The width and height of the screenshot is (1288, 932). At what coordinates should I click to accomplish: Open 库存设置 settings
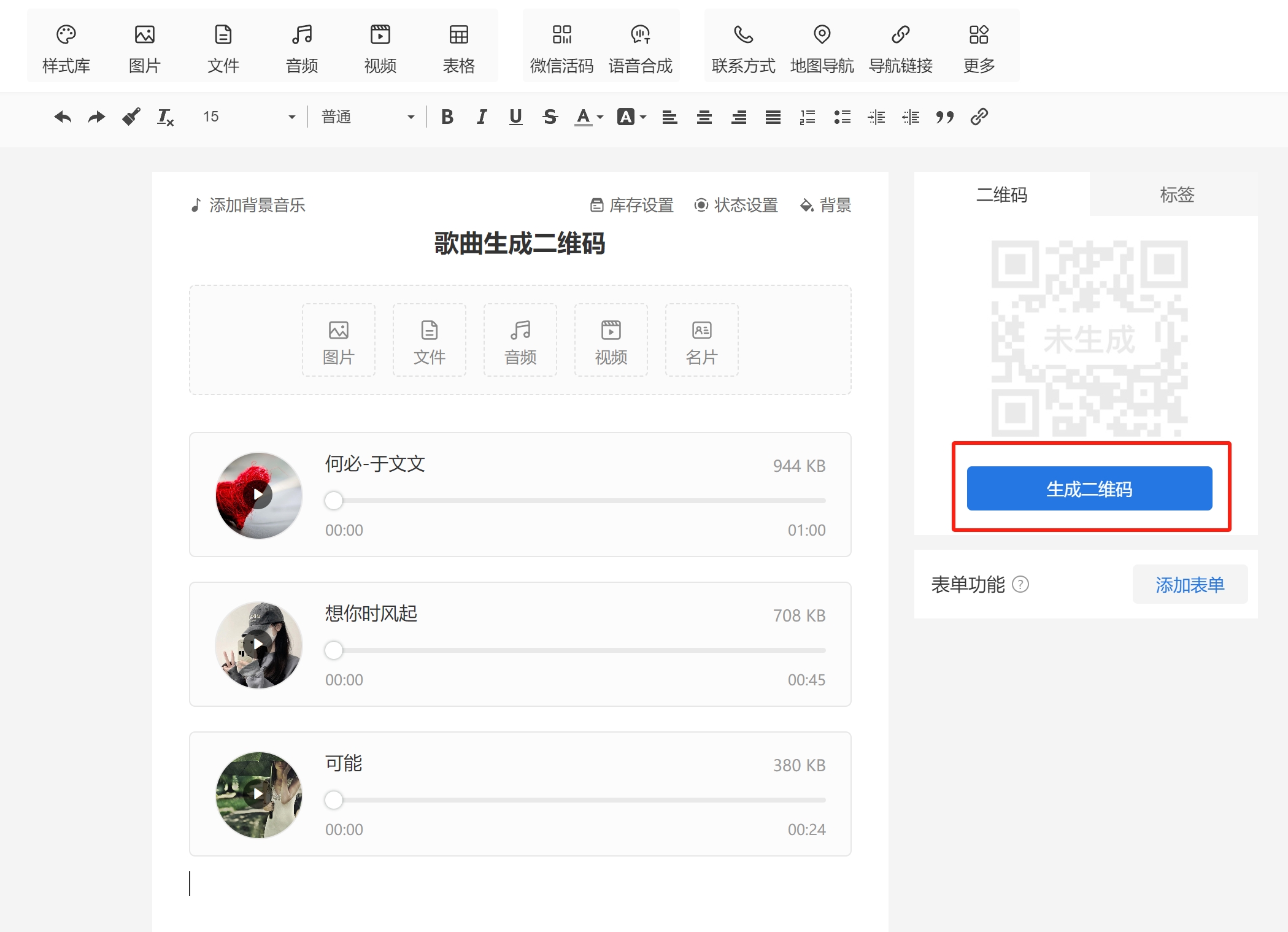632,205
